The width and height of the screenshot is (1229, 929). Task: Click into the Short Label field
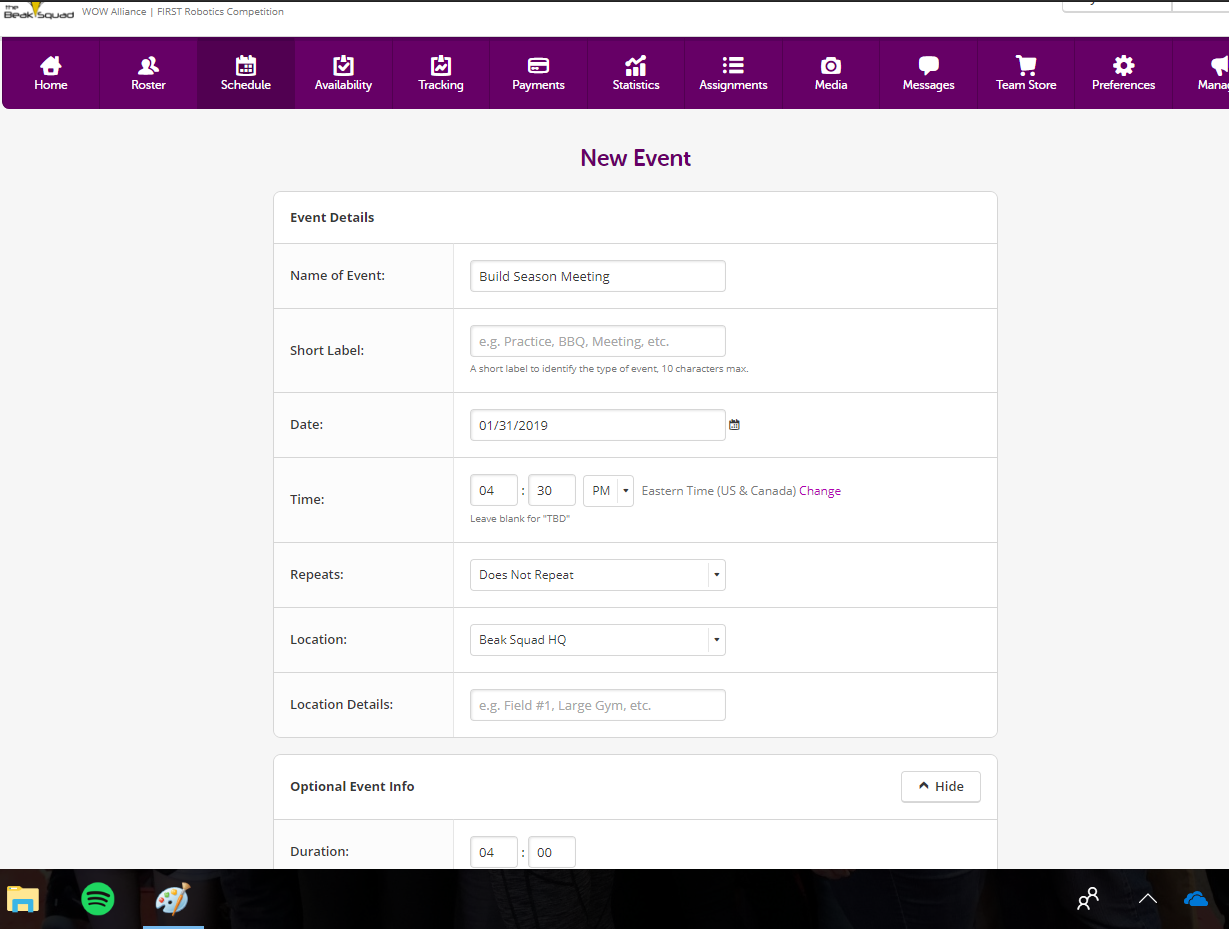click(x=598, y=341)
